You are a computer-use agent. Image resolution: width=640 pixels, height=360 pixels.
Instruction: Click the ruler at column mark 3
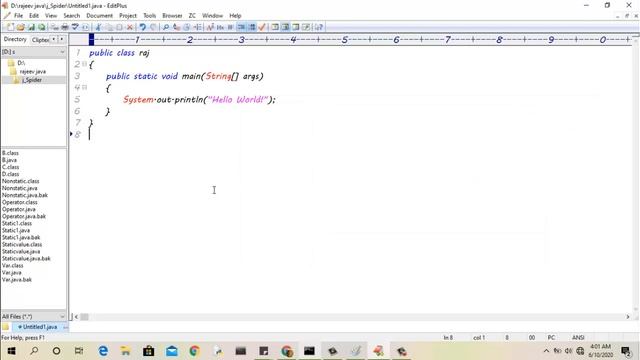coord(241,40)
